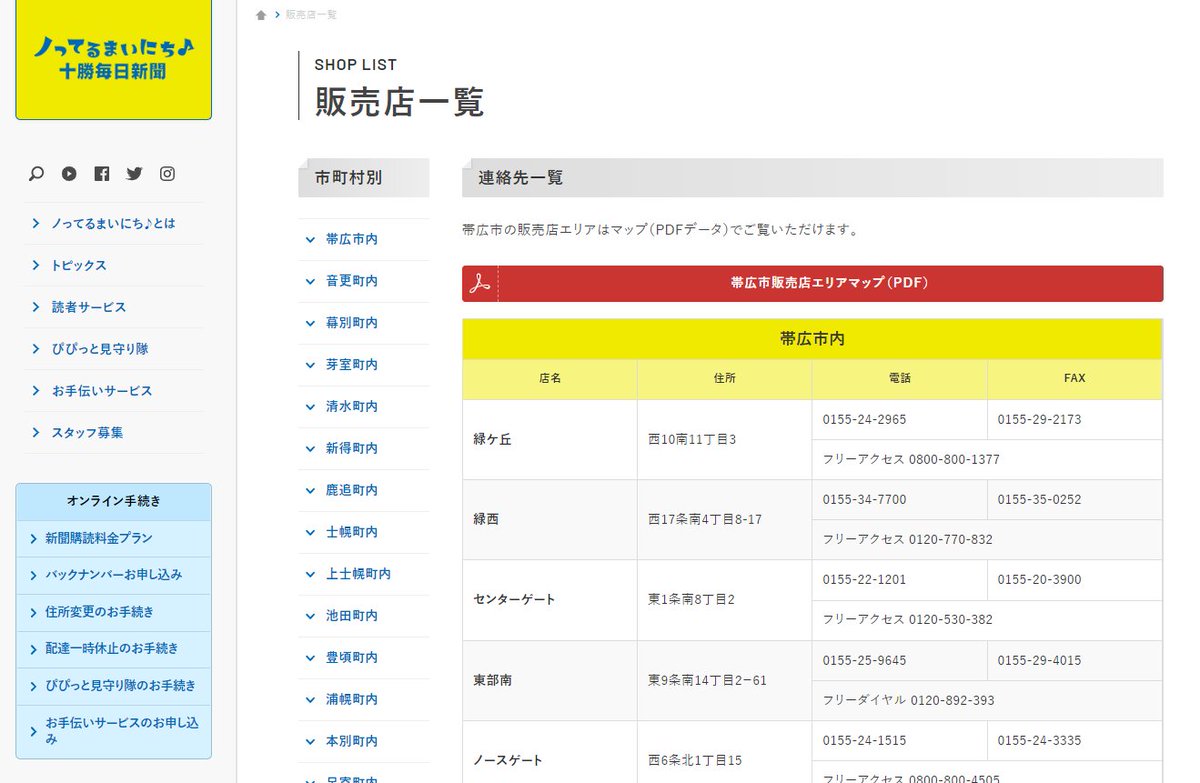Open トピックス menu item

[x=114, y=265]
